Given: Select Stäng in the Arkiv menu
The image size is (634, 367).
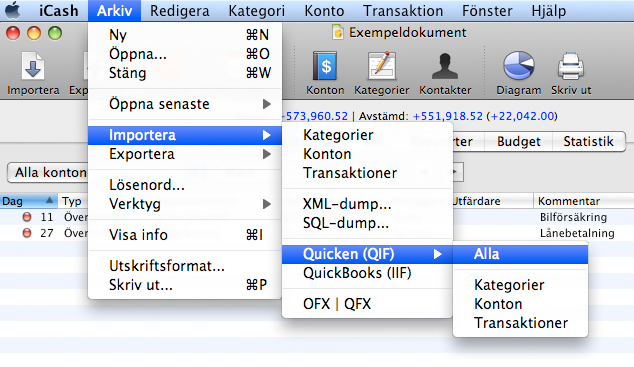Looking at the screenshot, I should [x=185, y=73].
